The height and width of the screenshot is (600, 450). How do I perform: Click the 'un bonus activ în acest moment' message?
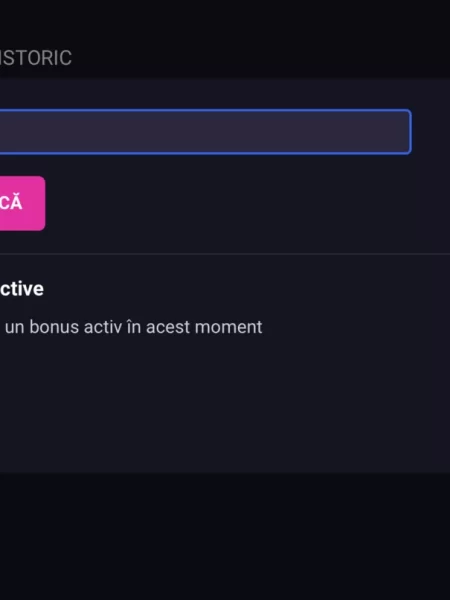tap(134, 327)
